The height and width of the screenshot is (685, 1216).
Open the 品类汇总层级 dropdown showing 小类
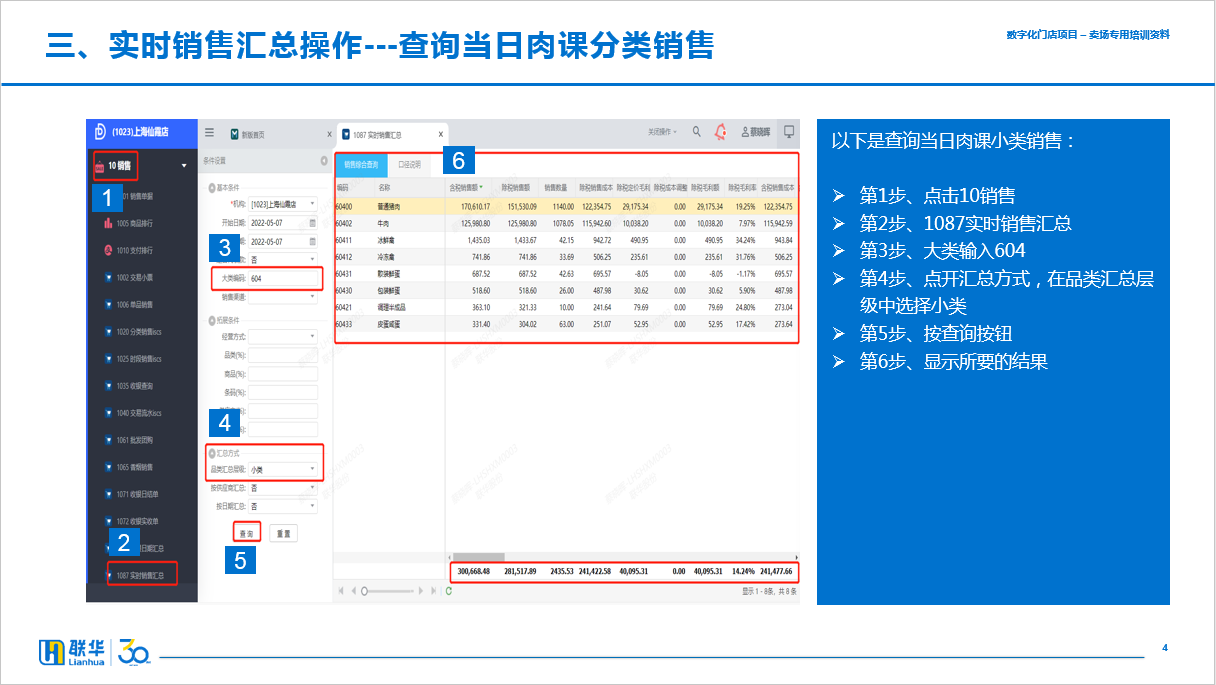pyautogui.click(x=283, y=469)
